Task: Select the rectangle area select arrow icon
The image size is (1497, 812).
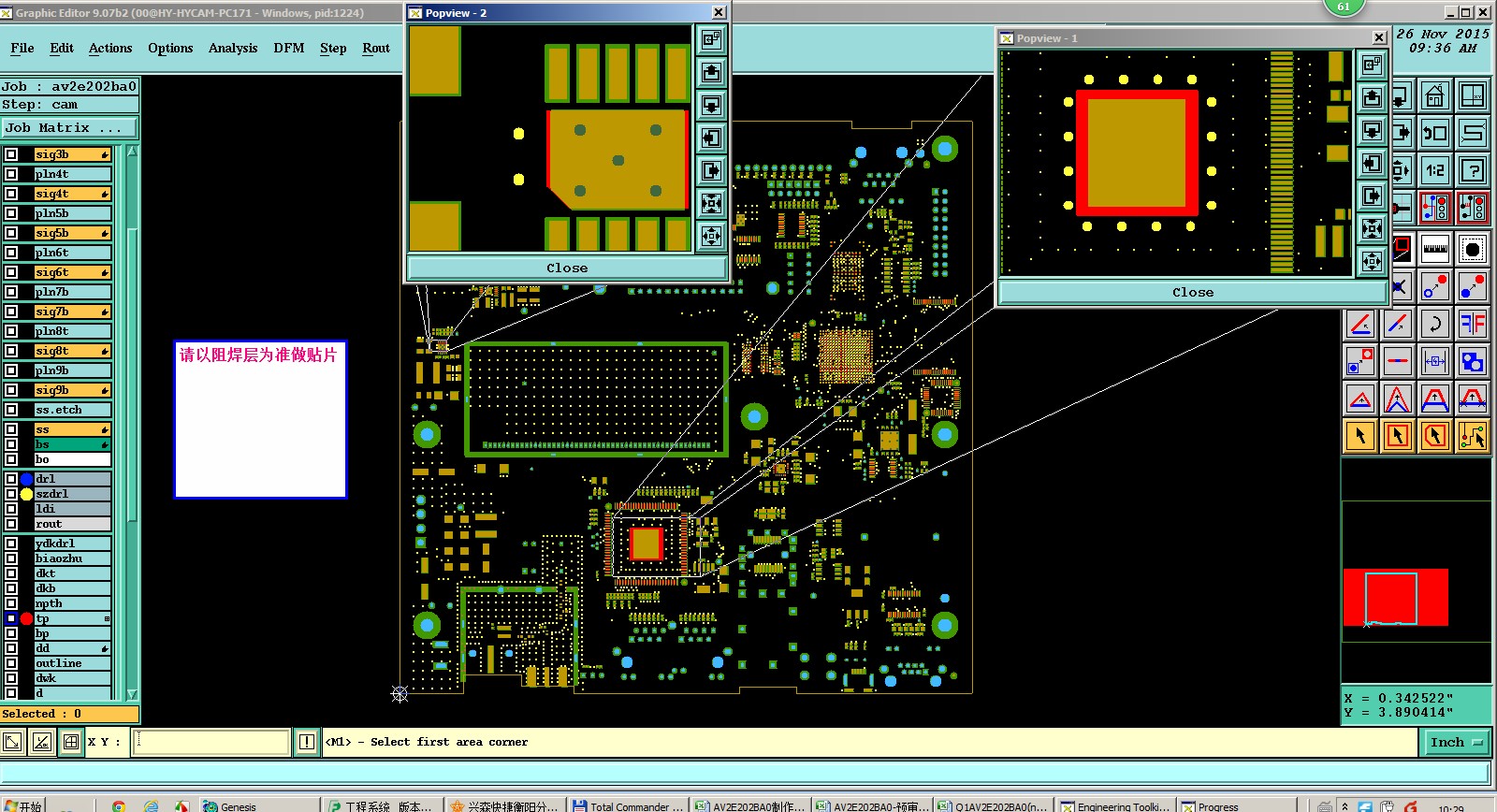Action: pyautogui.click(x=1397, y=435)
